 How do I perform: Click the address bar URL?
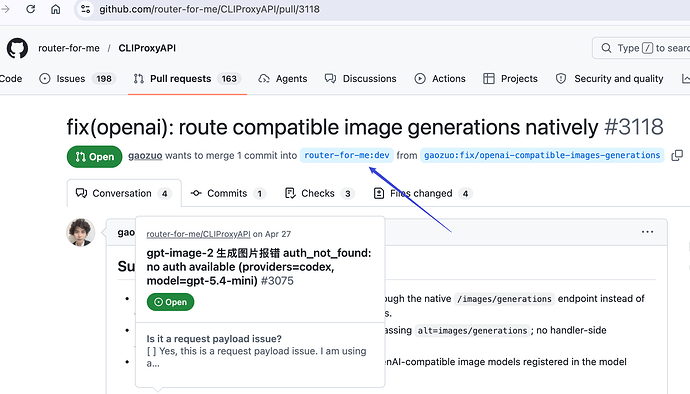(209, 9)
